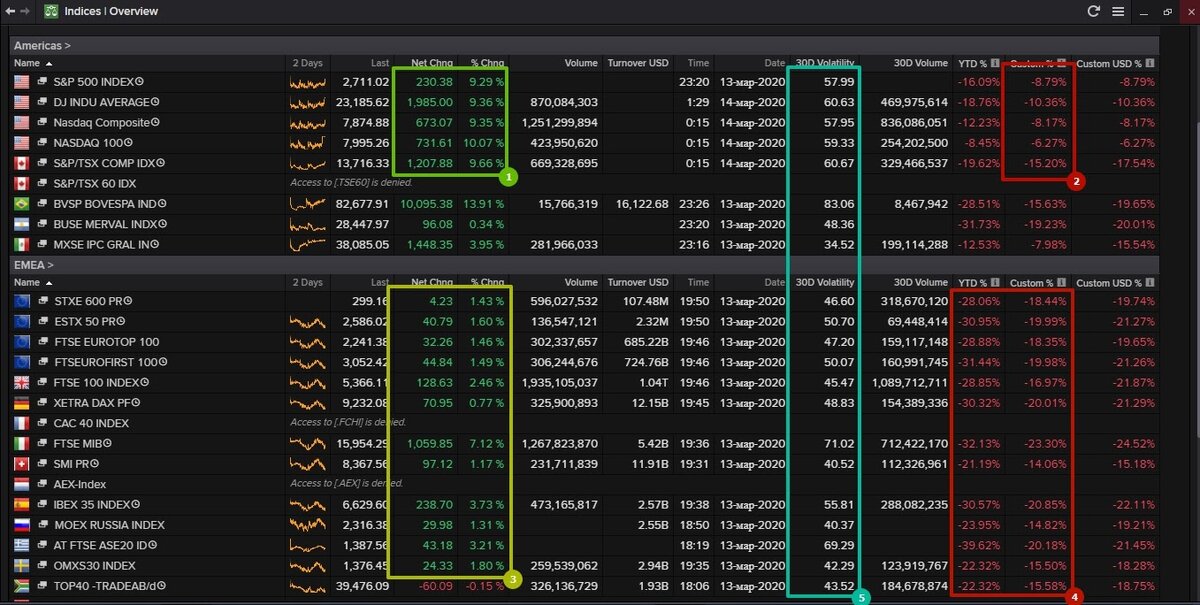This screenshot has width=1200, height=605.
Task: Click the French flag beside CAC 40 INDEX
Action: pos(21,423)
